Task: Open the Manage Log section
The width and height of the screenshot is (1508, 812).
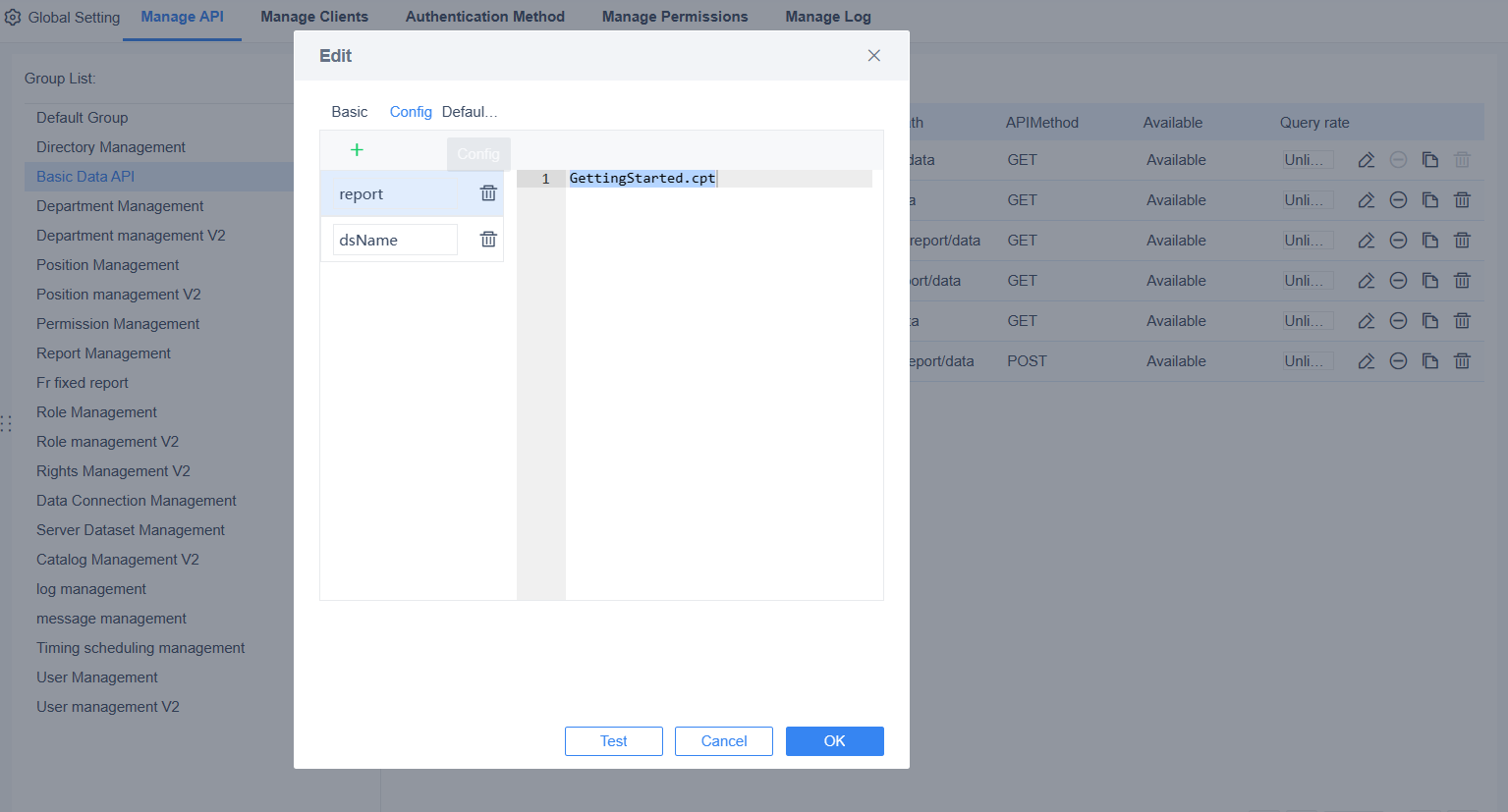Action: 828,16
